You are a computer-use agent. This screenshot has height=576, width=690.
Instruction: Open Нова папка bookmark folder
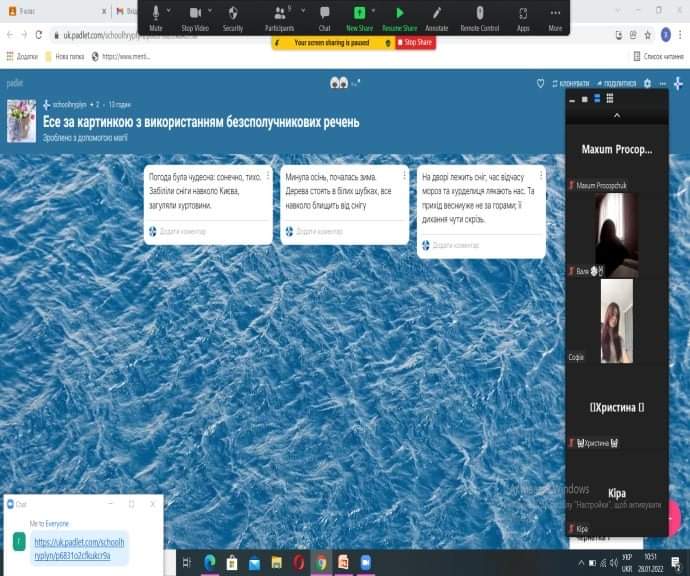[x=65, y=56]
